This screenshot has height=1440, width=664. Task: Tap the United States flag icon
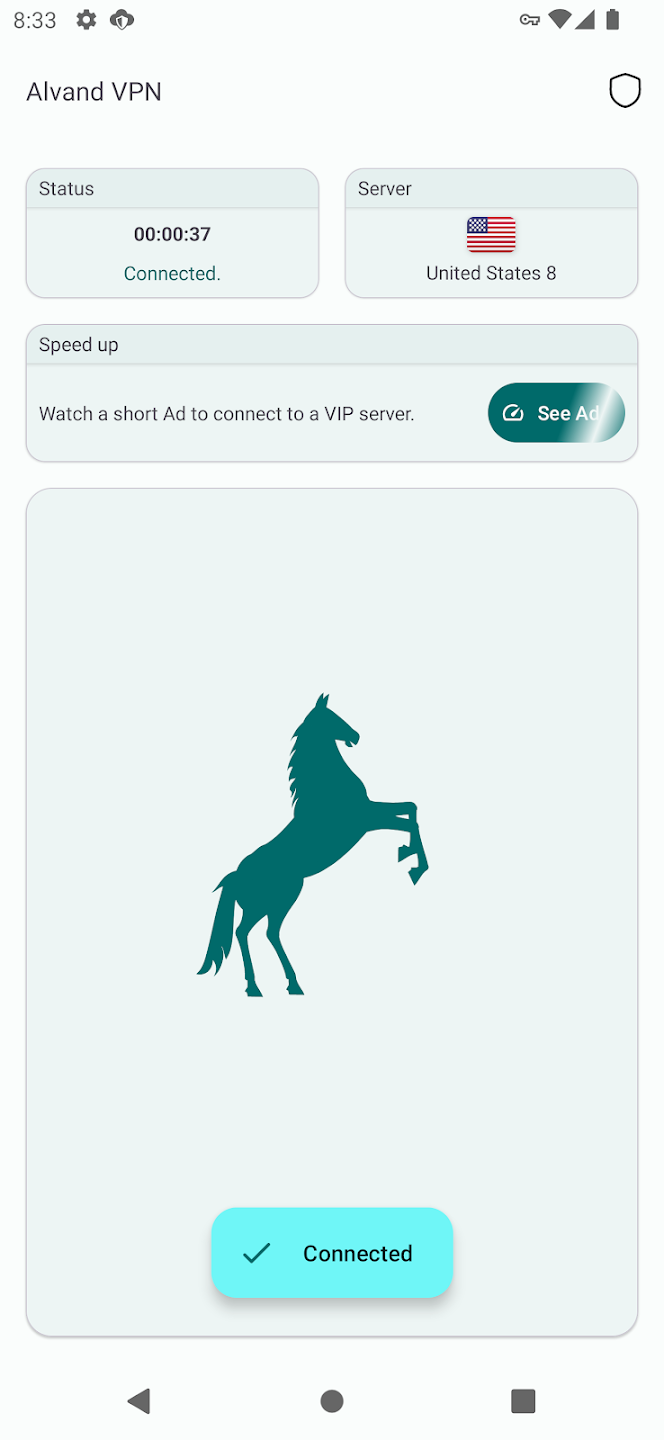[x=491, y=235]
